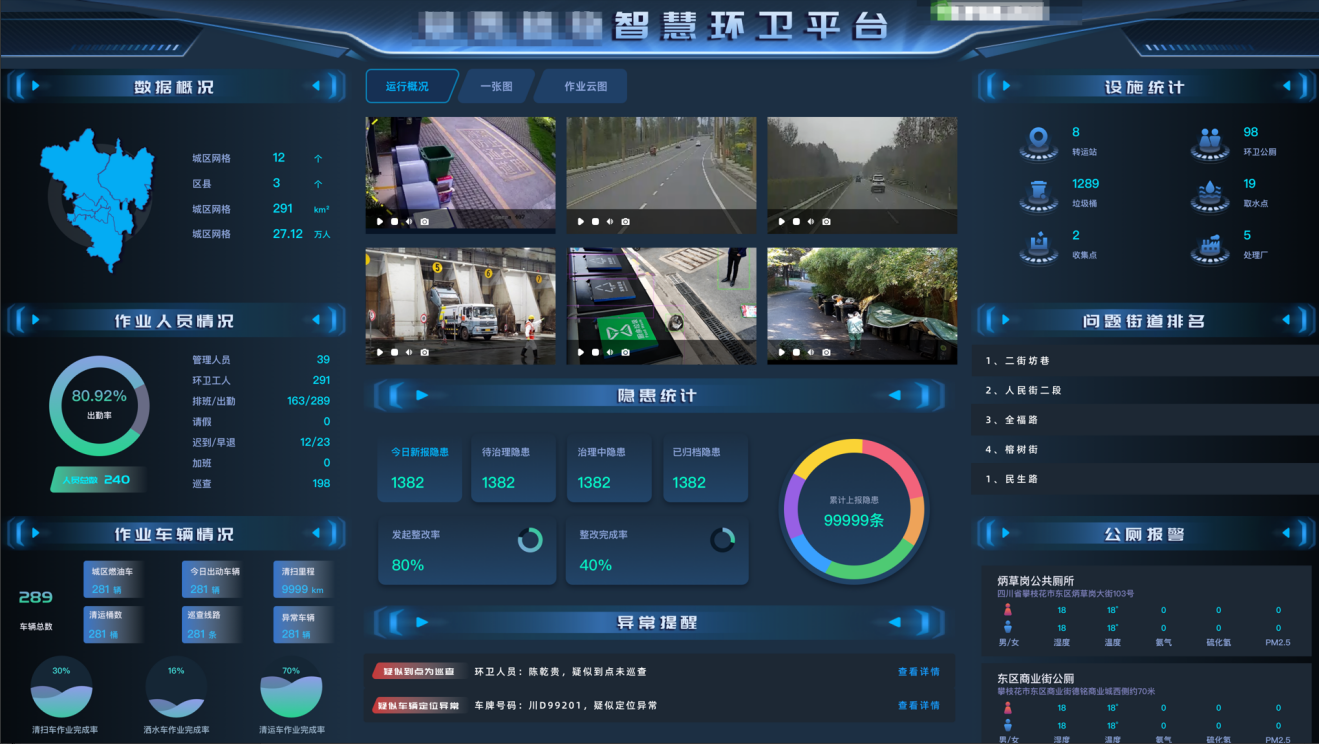Click left arrow on 隐患统计 panel header

[421, 395]
